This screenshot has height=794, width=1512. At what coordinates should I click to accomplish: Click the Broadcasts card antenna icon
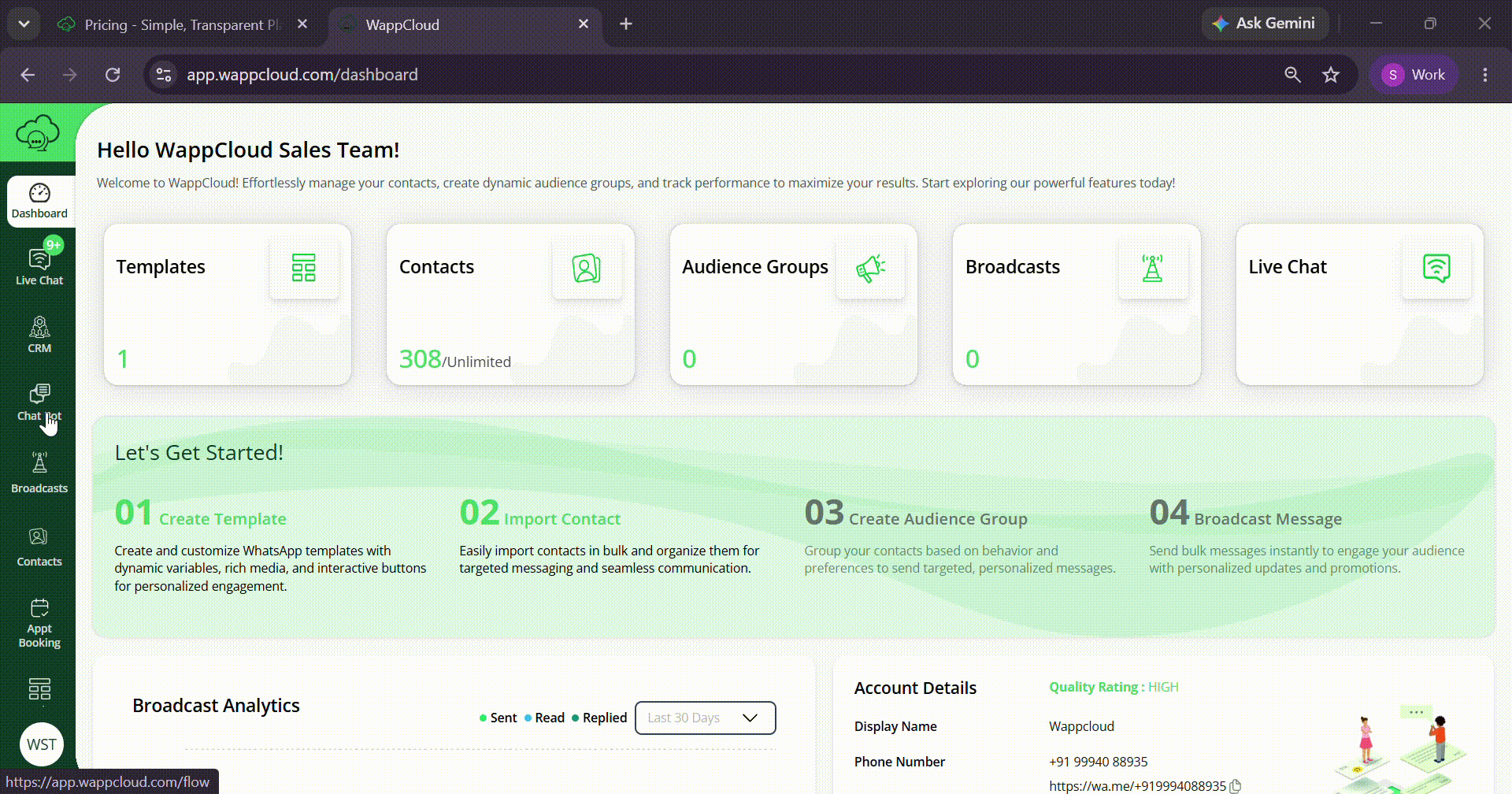1153,268
